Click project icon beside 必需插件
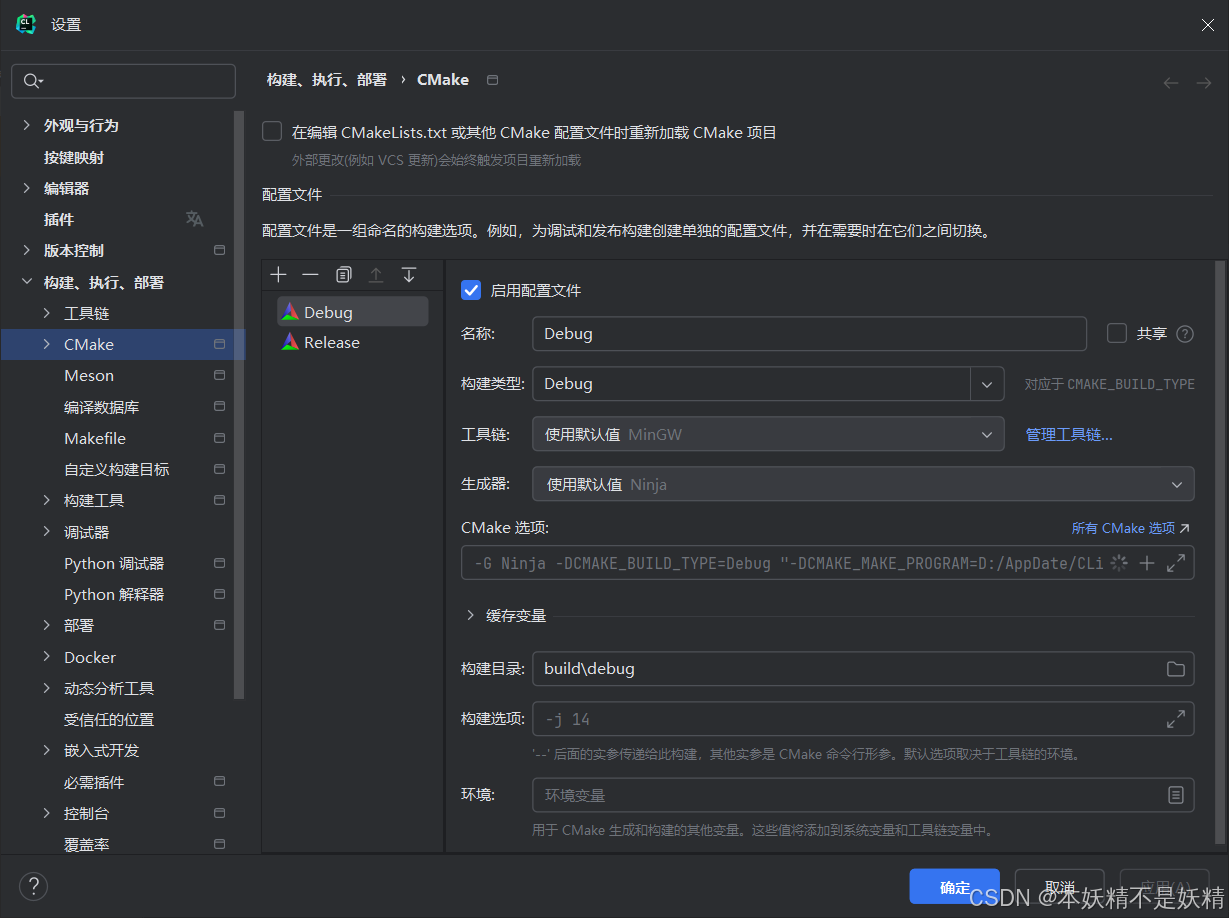The width and height of the screenshot is (1229, 918). click(x=220, y=782)
